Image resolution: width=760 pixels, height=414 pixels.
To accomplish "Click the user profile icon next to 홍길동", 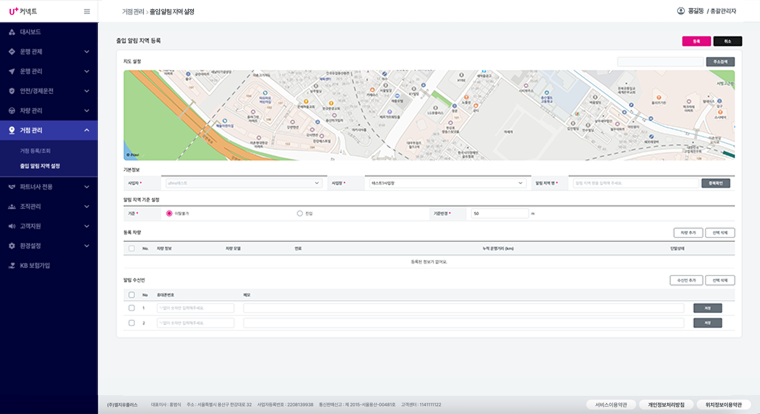I will [x=681, y=11].
